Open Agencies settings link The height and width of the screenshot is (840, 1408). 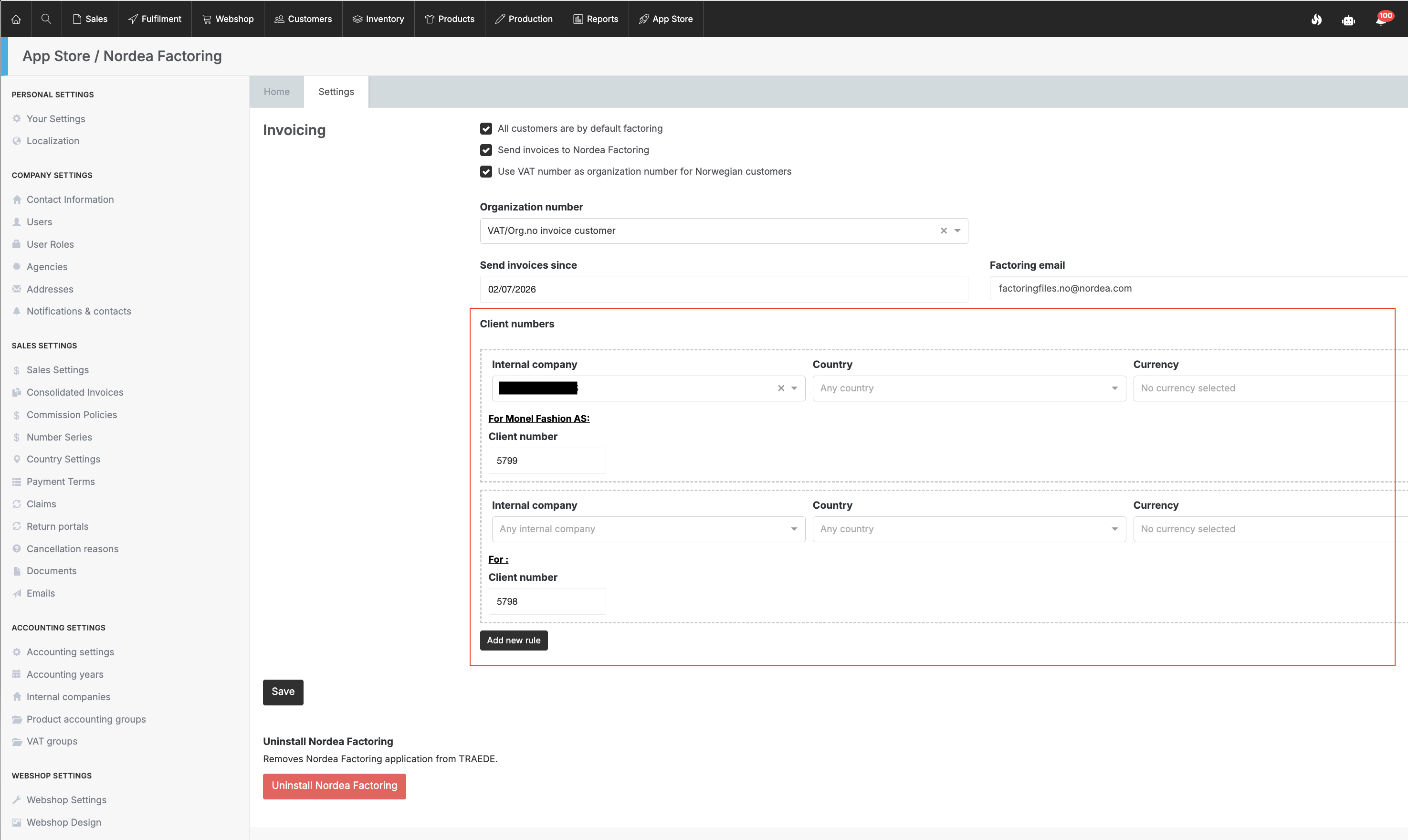47,267
